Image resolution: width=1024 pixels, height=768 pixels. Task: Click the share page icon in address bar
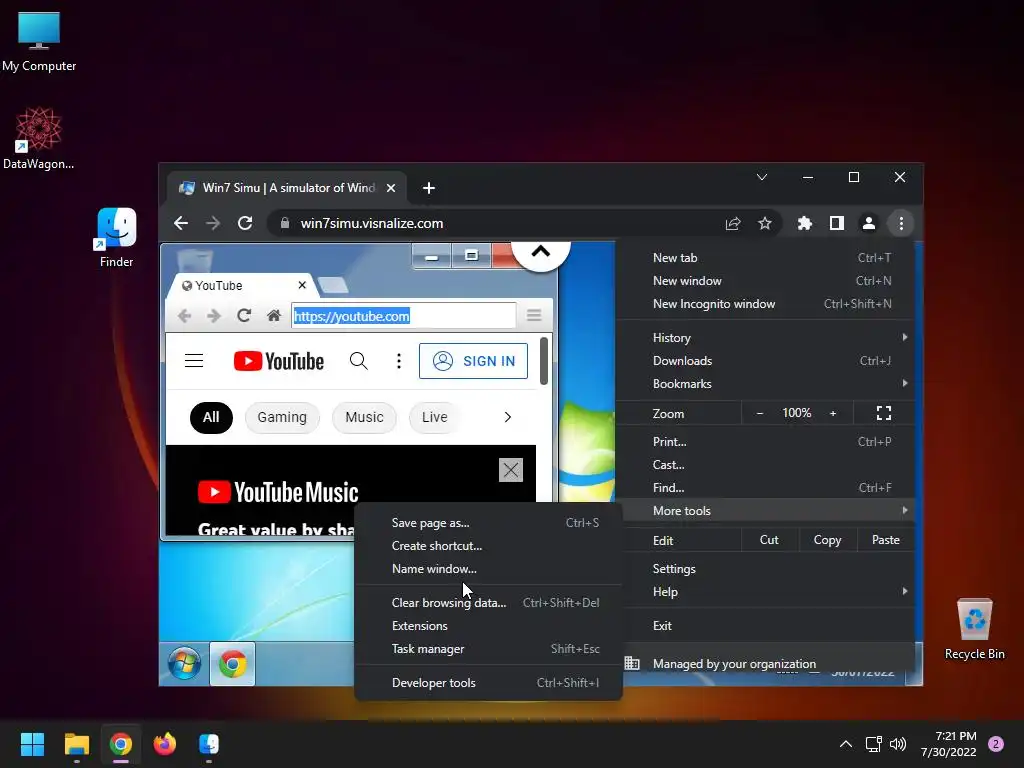(733, 223)
